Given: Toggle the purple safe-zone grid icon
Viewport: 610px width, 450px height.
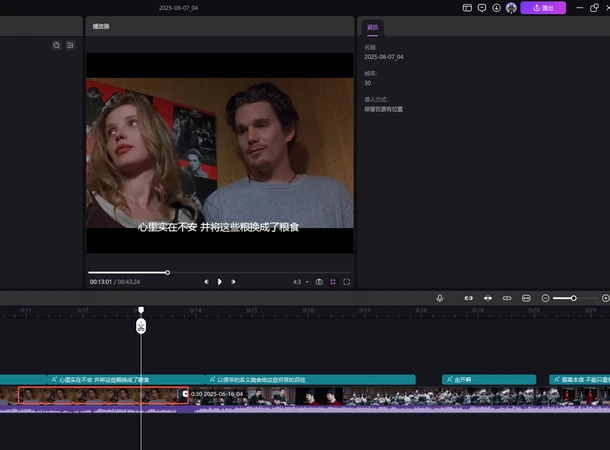Looking at the screenshot, I should 333,282.
